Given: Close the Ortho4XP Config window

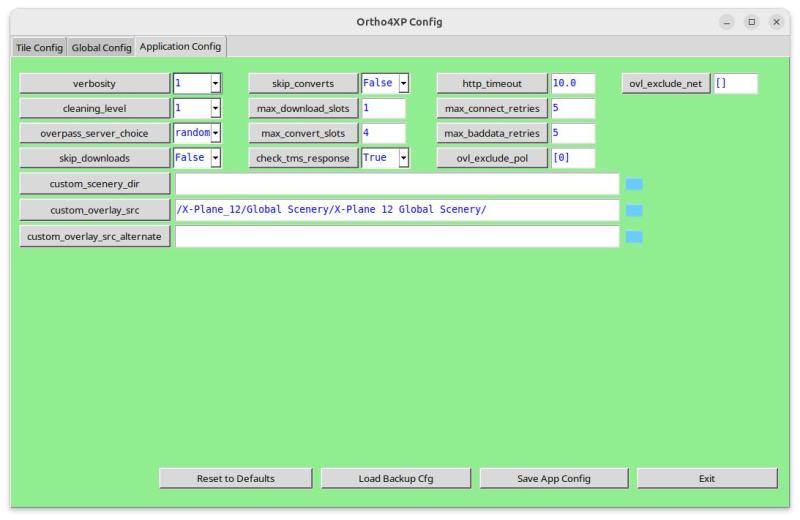Looking at the screenshot, I should pos(777,22).
